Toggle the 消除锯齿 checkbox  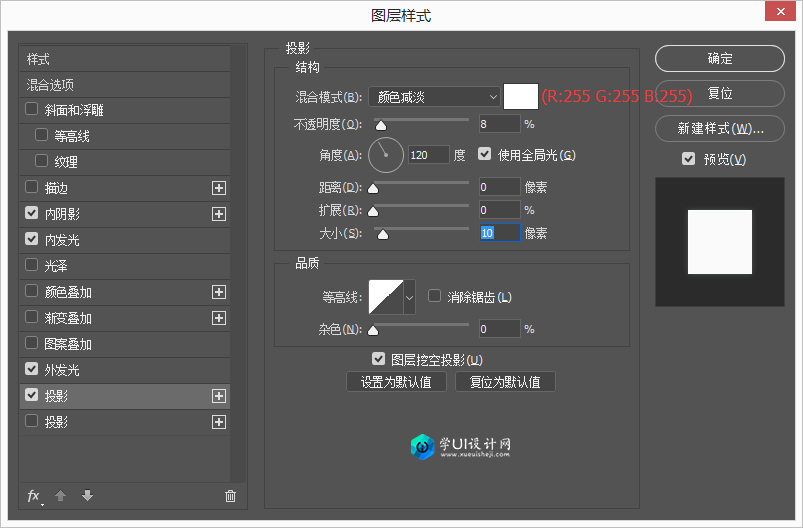point(435,296)
